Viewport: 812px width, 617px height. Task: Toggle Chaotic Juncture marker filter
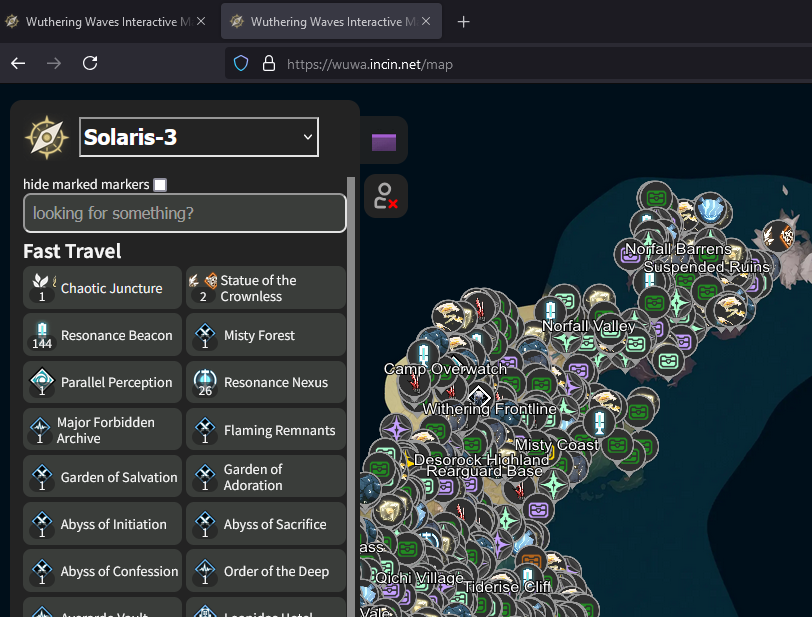coord(103,288)
